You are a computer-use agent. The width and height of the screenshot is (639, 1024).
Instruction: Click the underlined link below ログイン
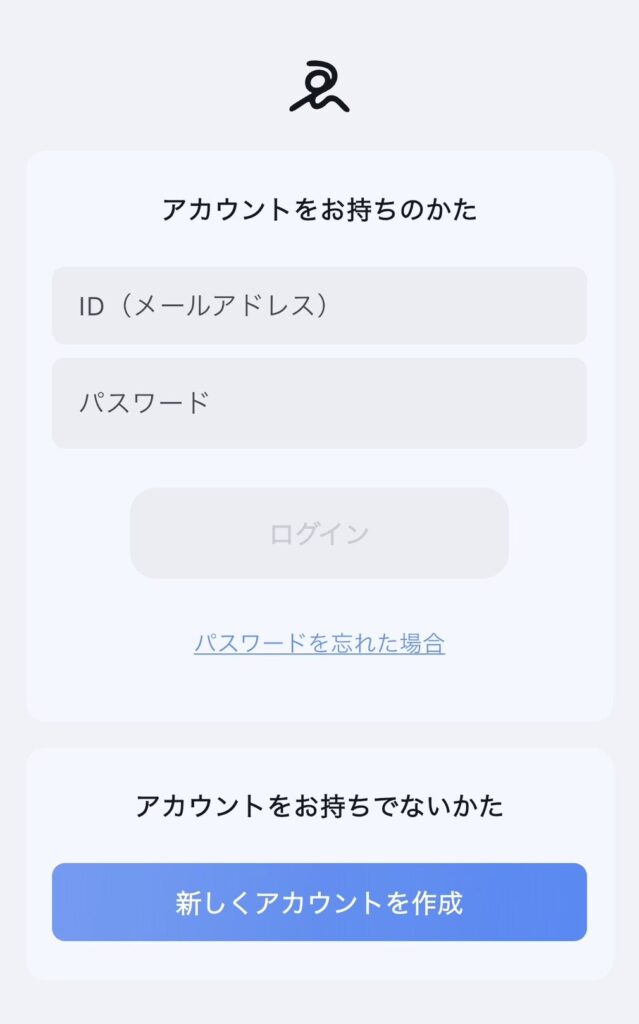[x=319, y=643]
